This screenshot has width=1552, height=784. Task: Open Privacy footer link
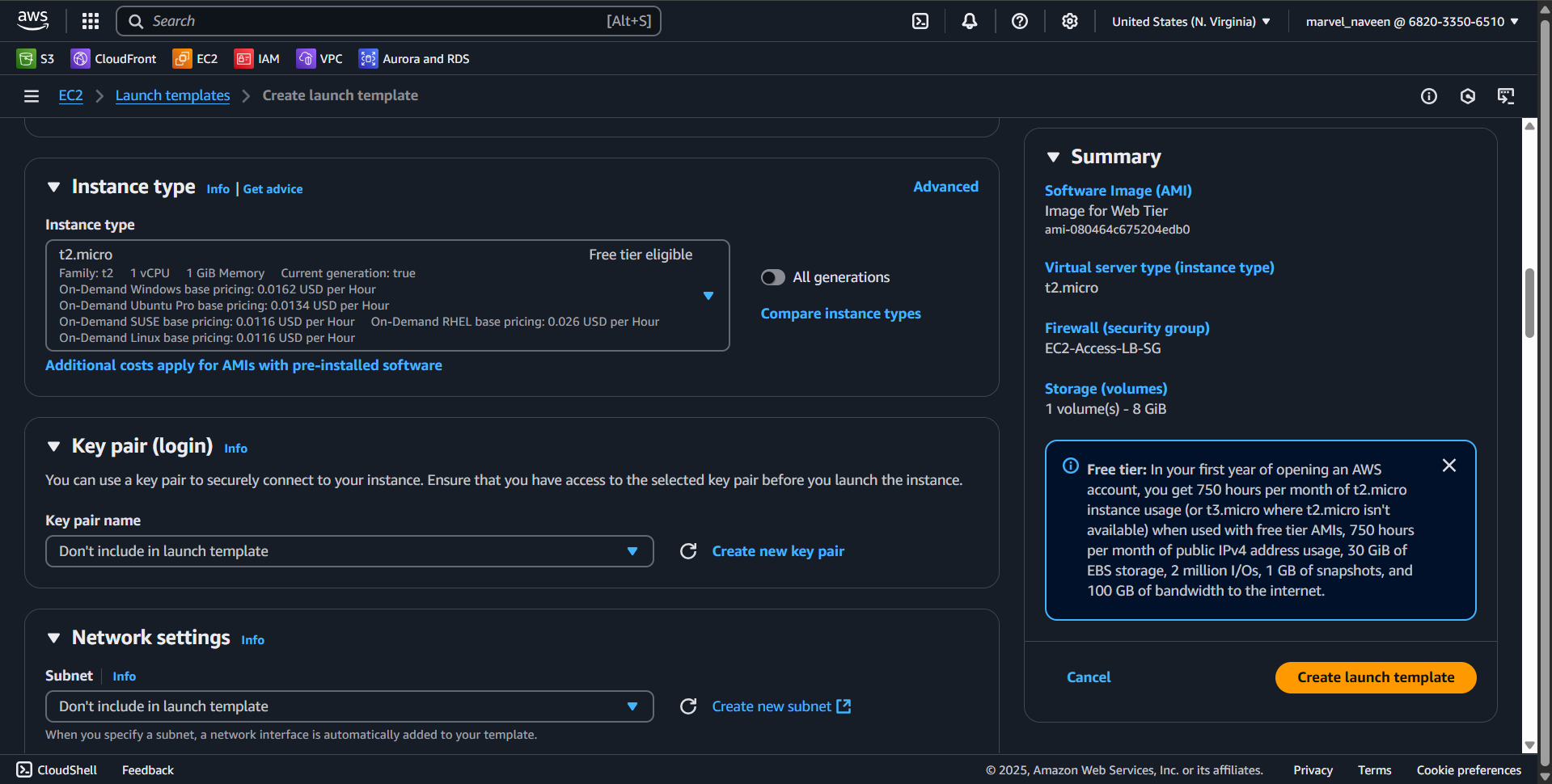[x=1313, y=770]
